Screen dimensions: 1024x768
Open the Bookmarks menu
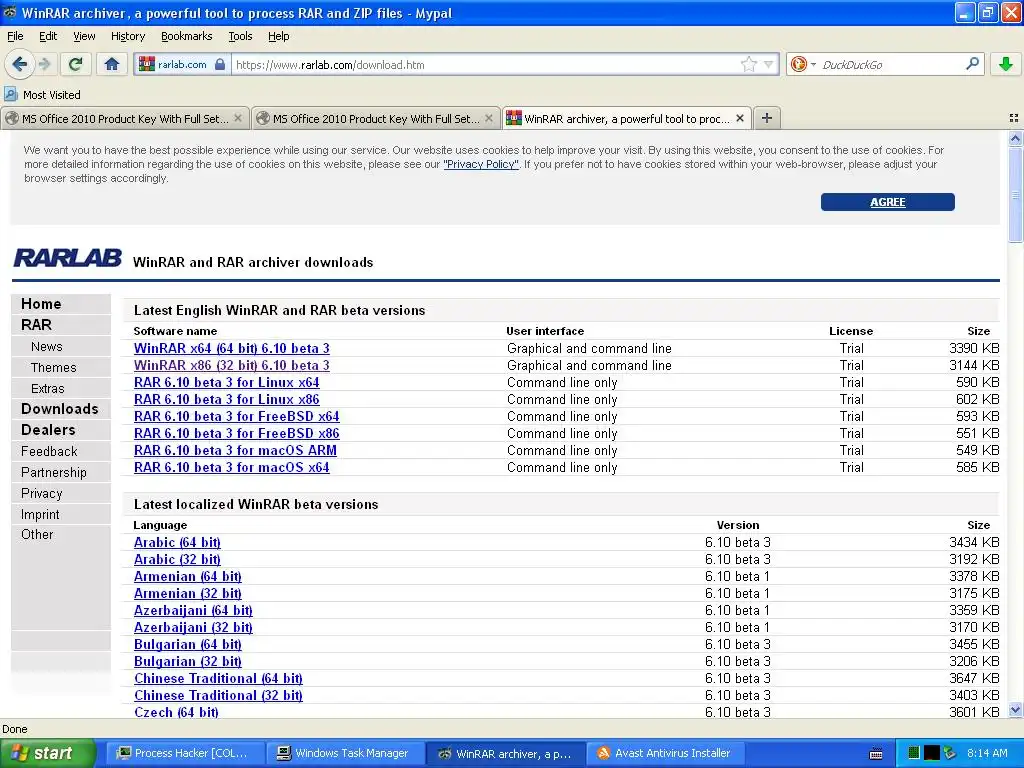pyautogui.click(x=187, y=36)
